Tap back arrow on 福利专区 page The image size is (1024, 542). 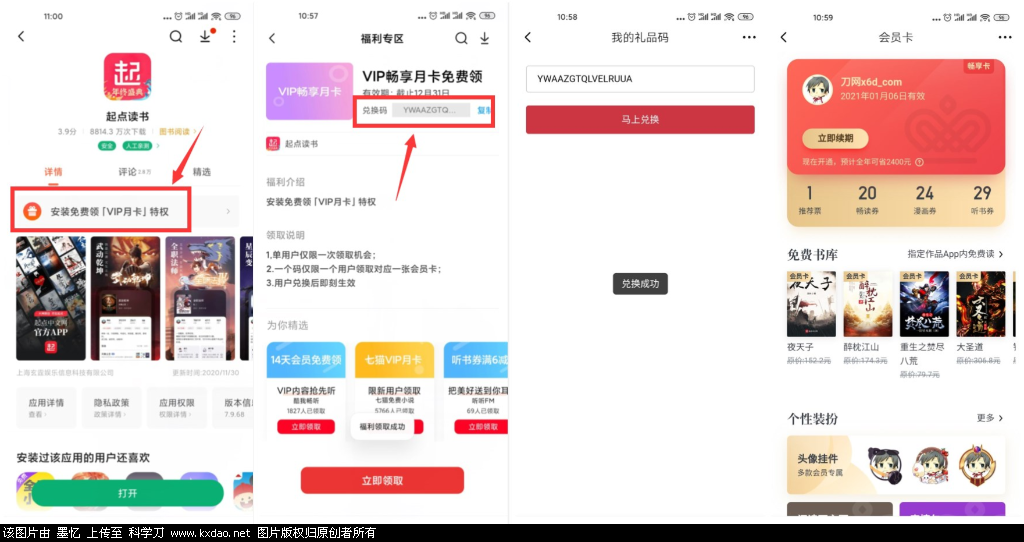click(x=272, y=38)
